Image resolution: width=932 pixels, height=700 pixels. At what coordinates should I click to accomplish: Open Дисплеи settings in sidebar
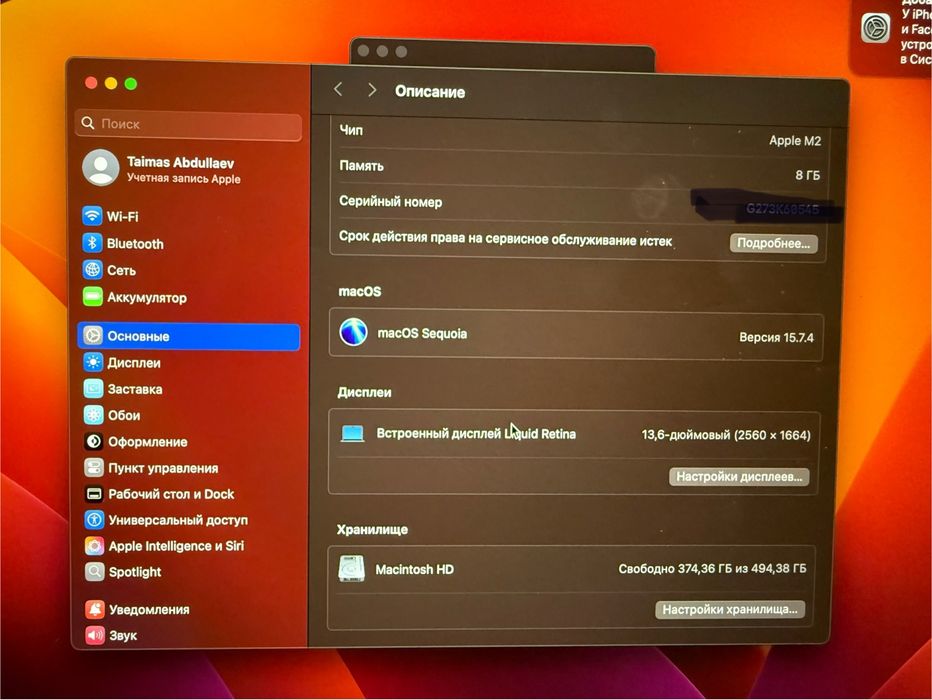(189, 363)
